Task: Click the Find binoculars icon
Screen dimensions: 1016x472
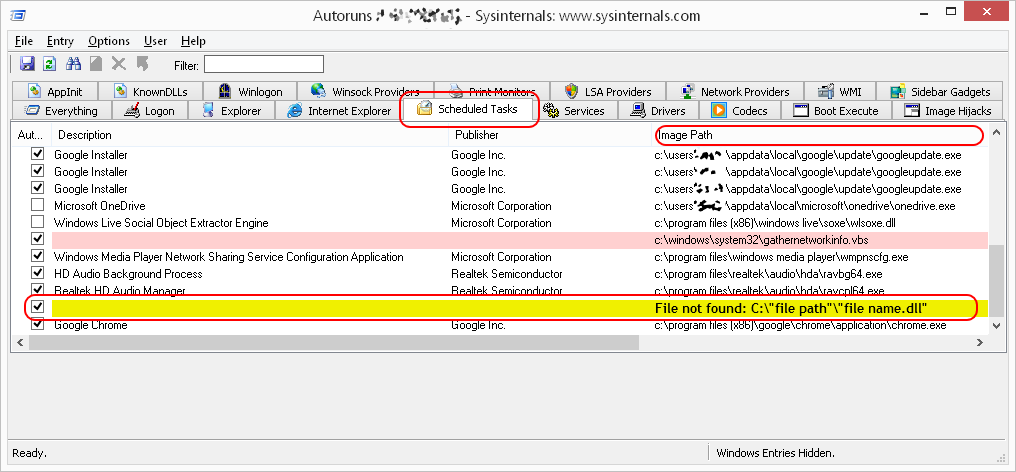Action: coord(73,64)
